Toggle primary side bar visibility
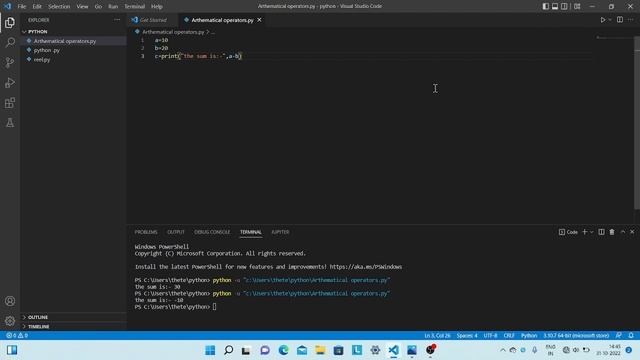 click(x=546, y=6)
